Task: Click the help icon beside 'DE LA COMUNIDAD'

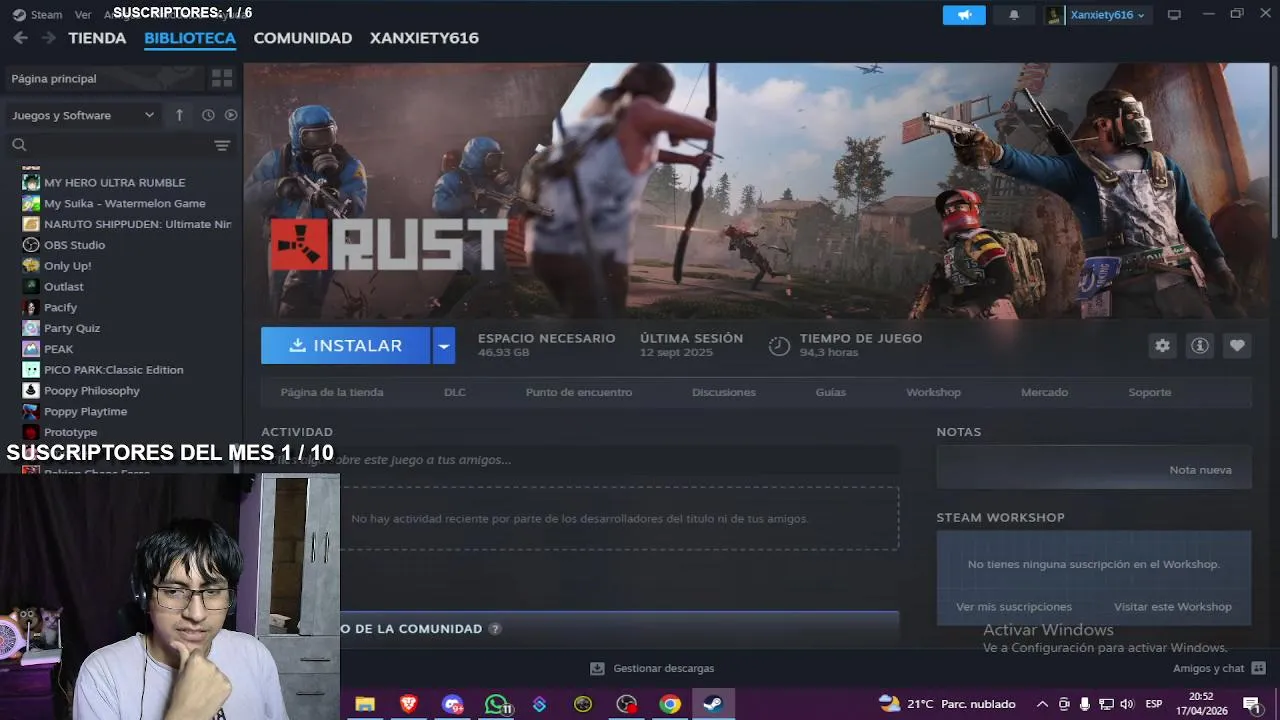Action: click(495, 629)
